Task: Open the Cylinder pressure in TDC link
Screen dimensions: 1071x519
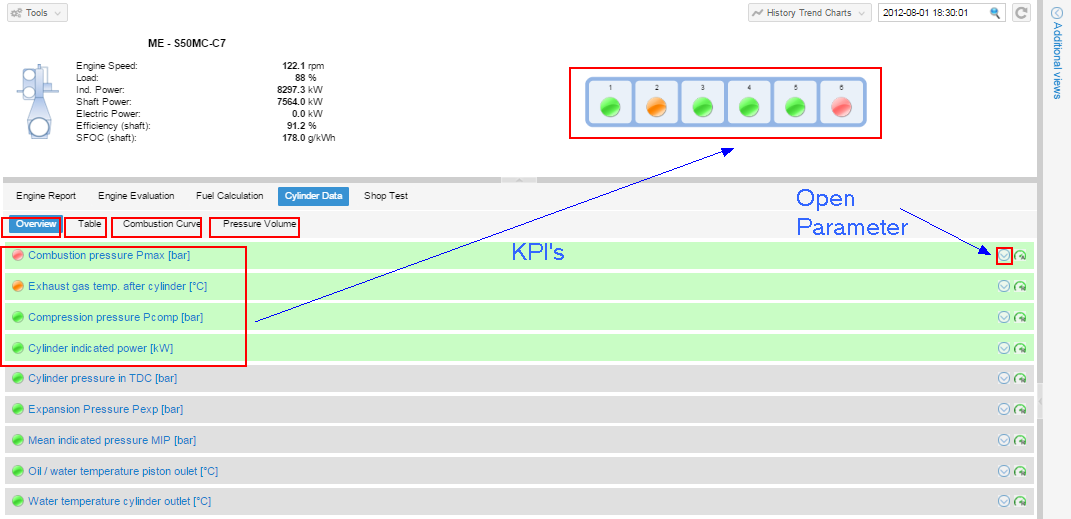Action: pyautogui.click(x=102, y=379)
